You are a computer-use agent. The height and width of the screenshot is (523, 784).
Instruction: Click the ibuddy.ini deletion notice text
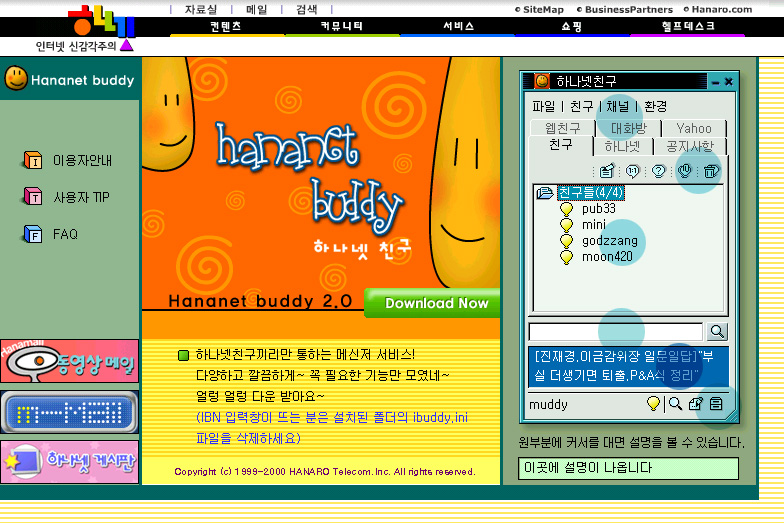tap(332, 428)
